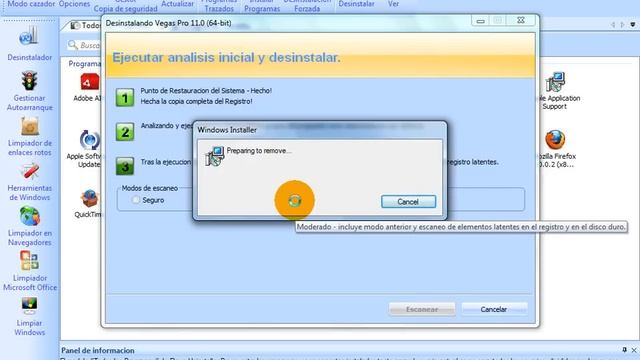Click step 2 green number icon
Viewport: 640px width, 360px height.
[124, 132]
